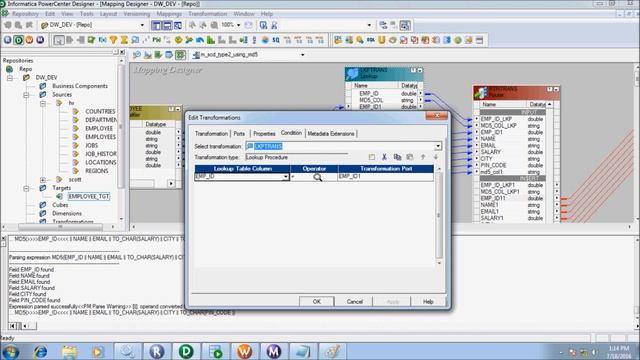Switch to the Metadata Extensions tab
Screen dimensions: 640x360
point(331,133)
